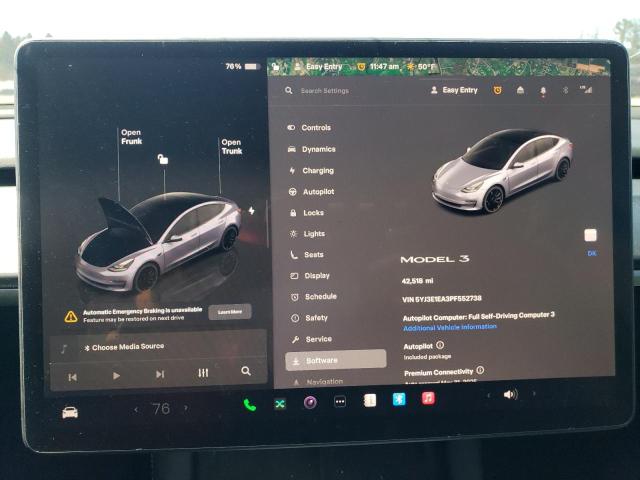Screen dimensions: 640x480
Task: Open the Schedule settings menu
Action: coord(313,297)
